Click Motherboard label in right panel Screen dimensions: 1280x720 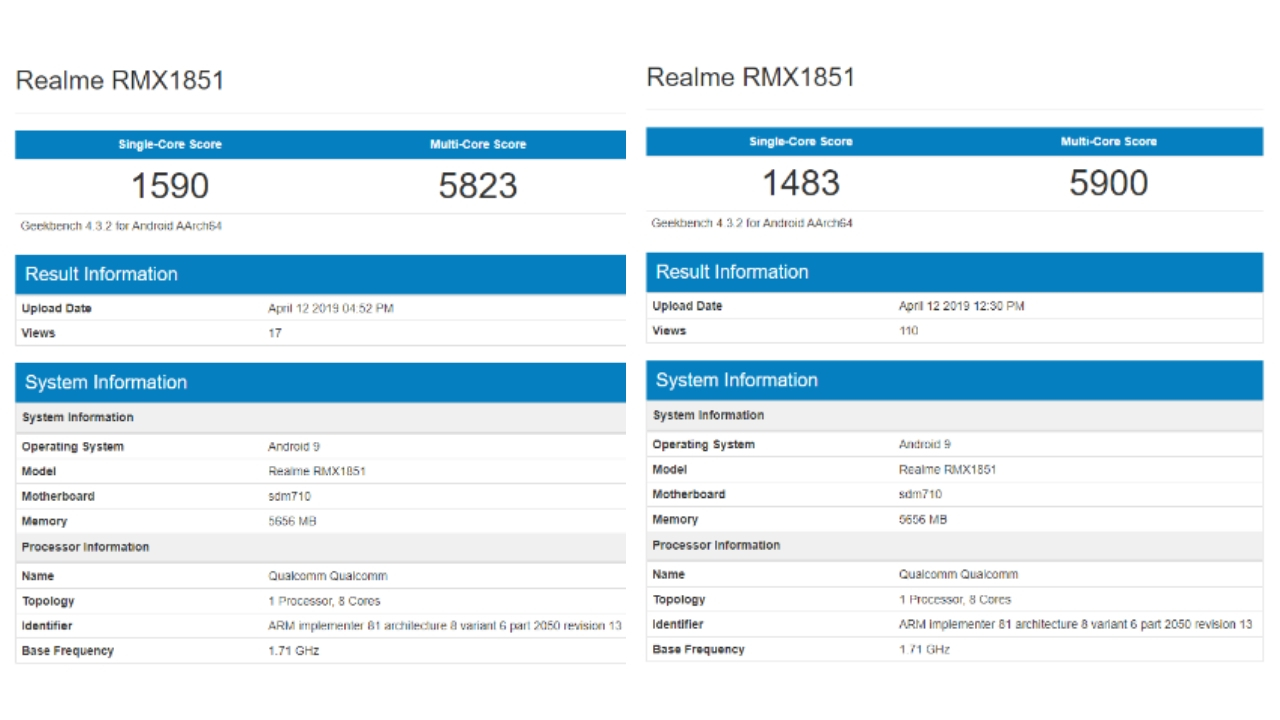[x=689, y=494]
